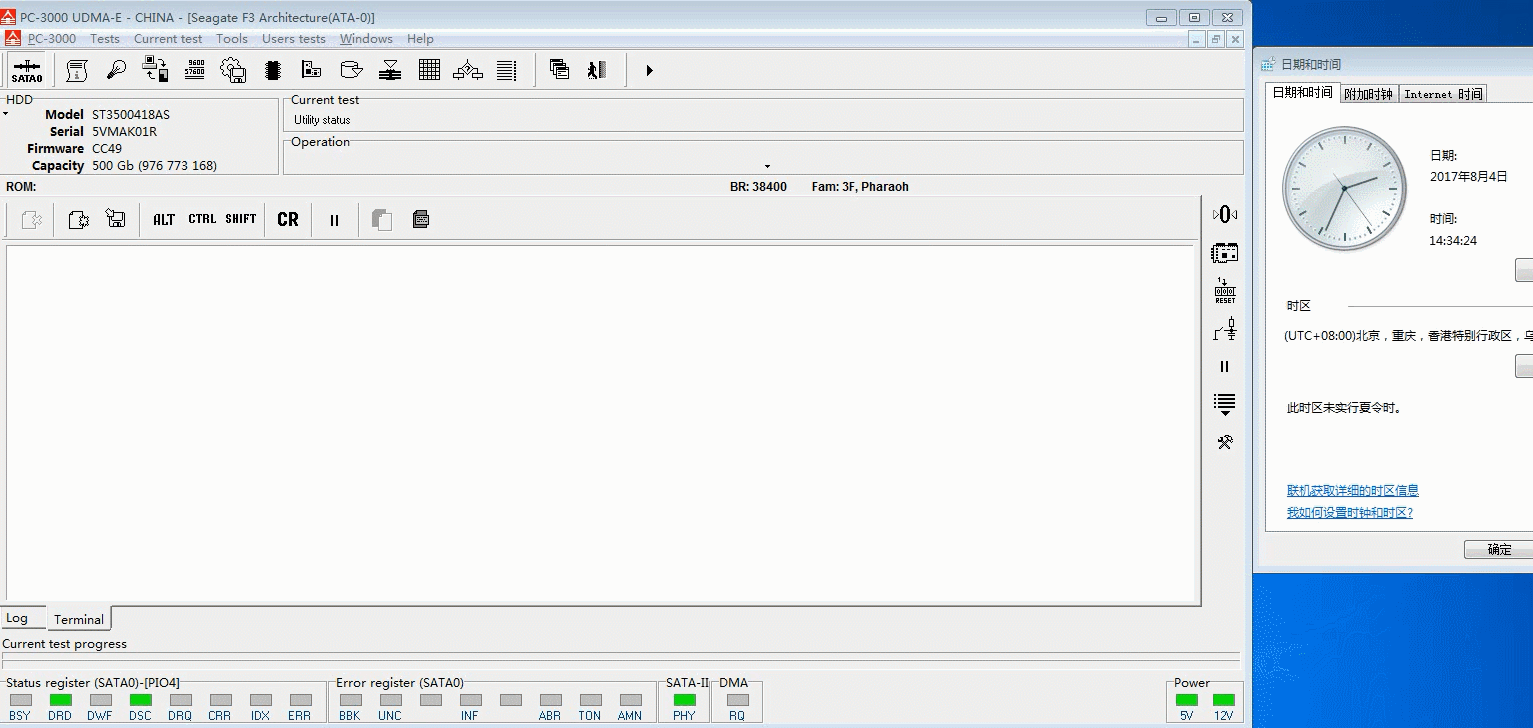Click the circuit board PCB icon
Screen dimensions: 1533x728
(311, 70)
